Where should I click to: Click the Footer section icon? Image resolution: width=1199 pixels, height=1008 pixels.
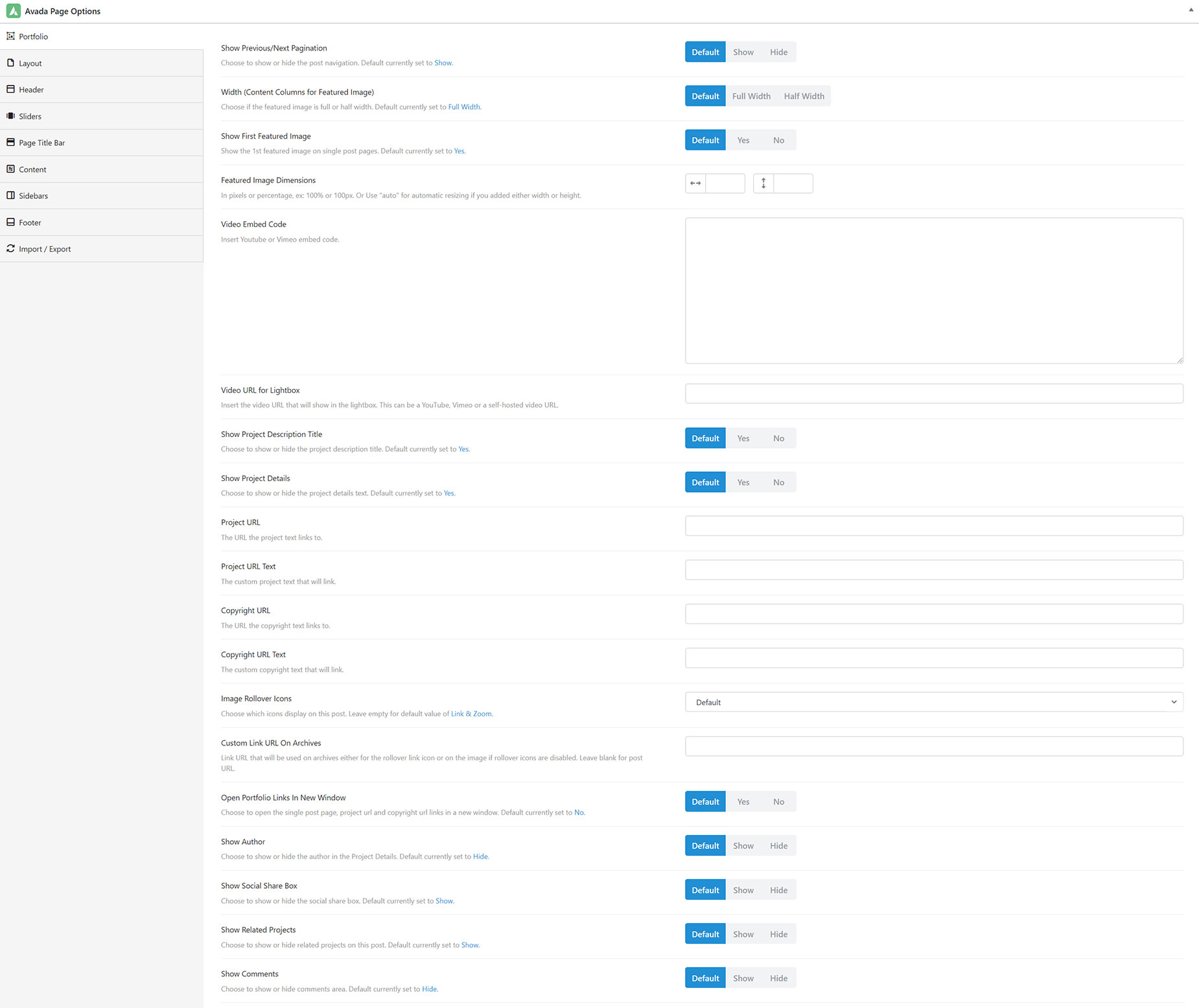10,222
